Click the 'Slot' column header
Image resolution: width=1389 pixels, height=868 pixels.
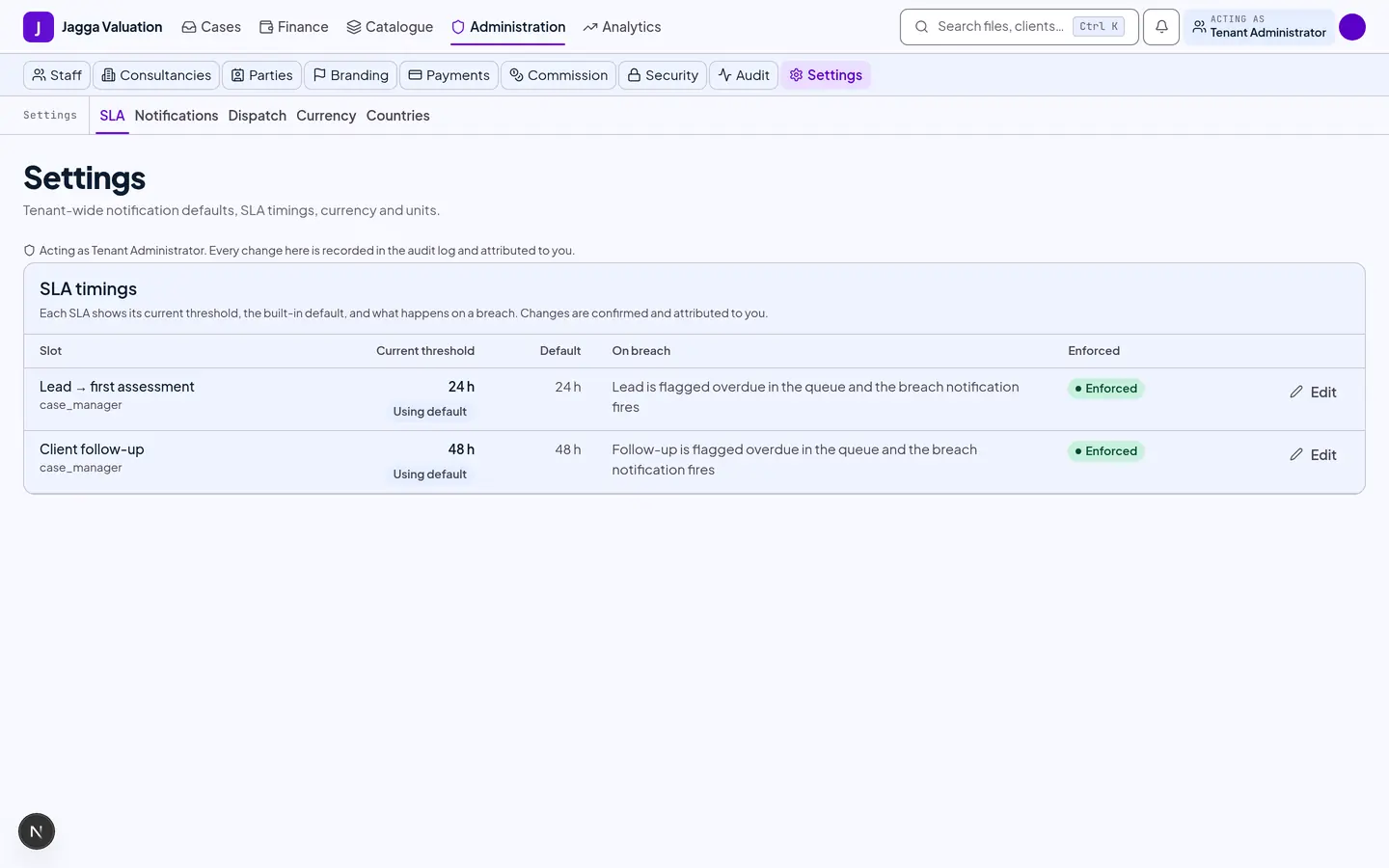tap(50, 351)
